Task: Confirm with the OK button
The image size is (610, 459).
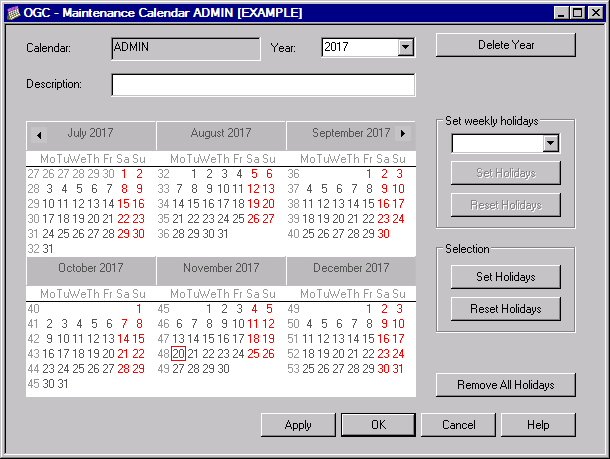Action: point(378,425)
